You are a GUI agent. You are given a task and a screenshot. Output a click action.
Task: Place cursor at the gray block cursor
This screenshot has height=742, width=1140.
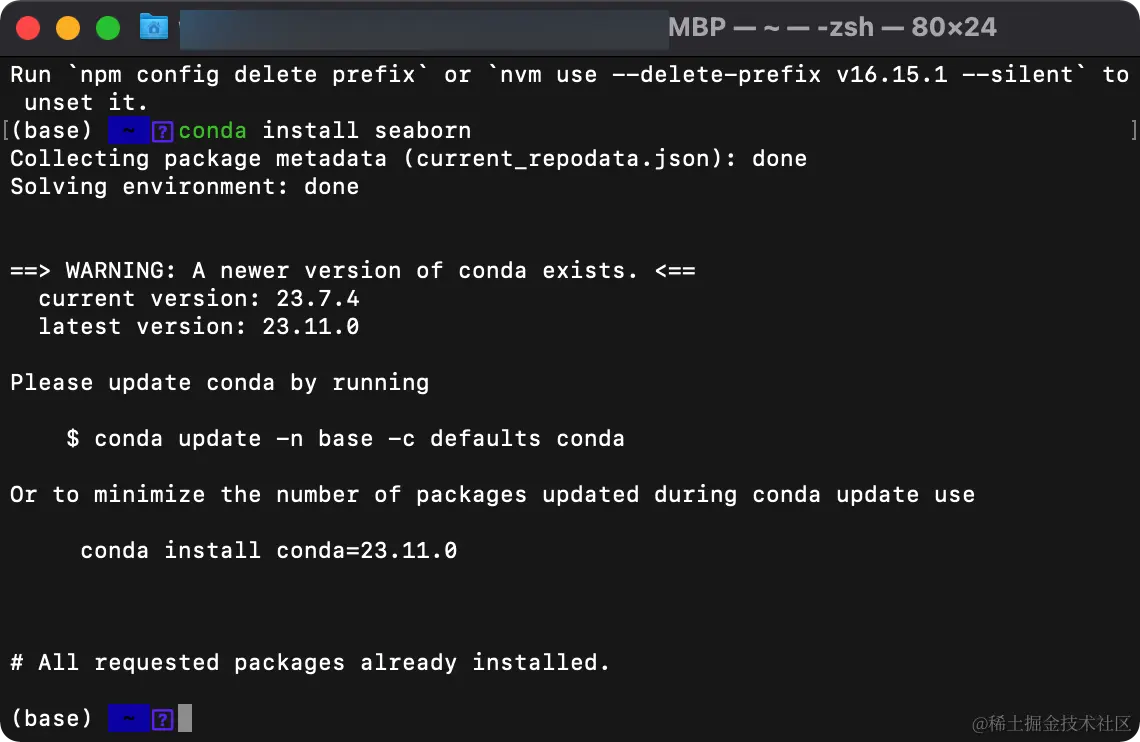[184, 719]
